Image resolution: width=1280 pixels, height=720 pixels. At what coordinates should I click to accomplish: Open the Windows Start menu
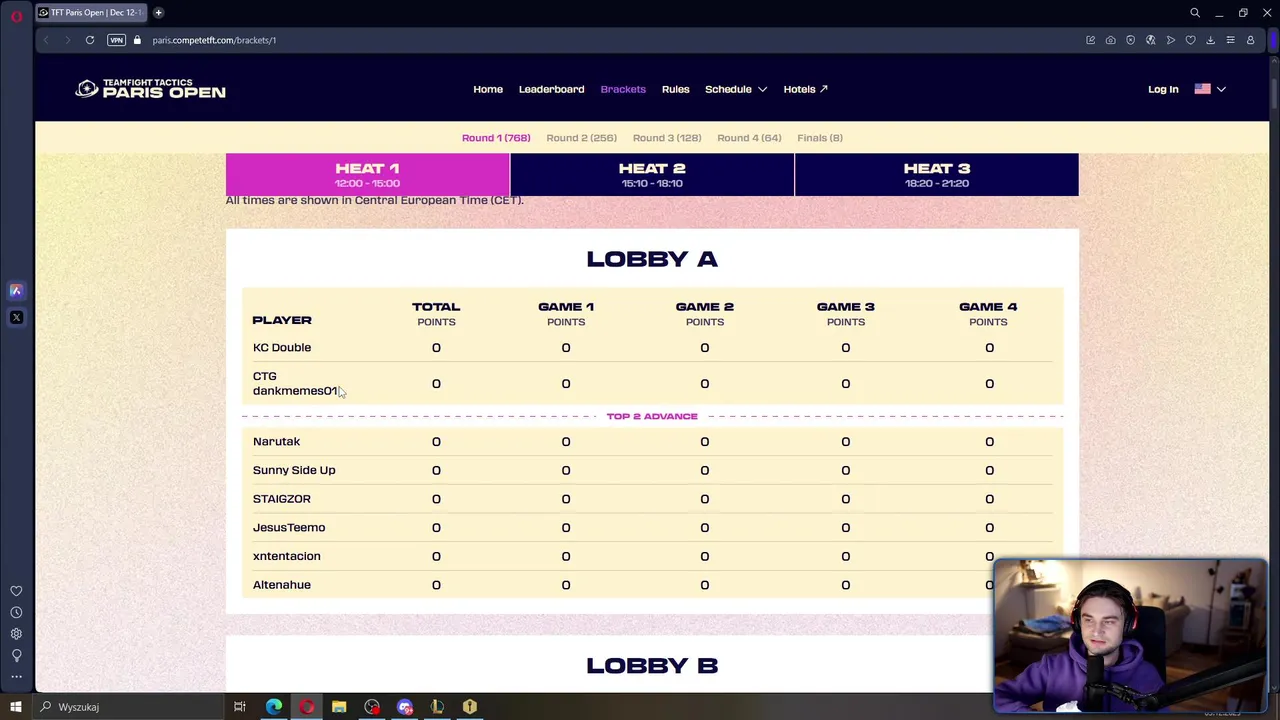(x=15, y=707)
